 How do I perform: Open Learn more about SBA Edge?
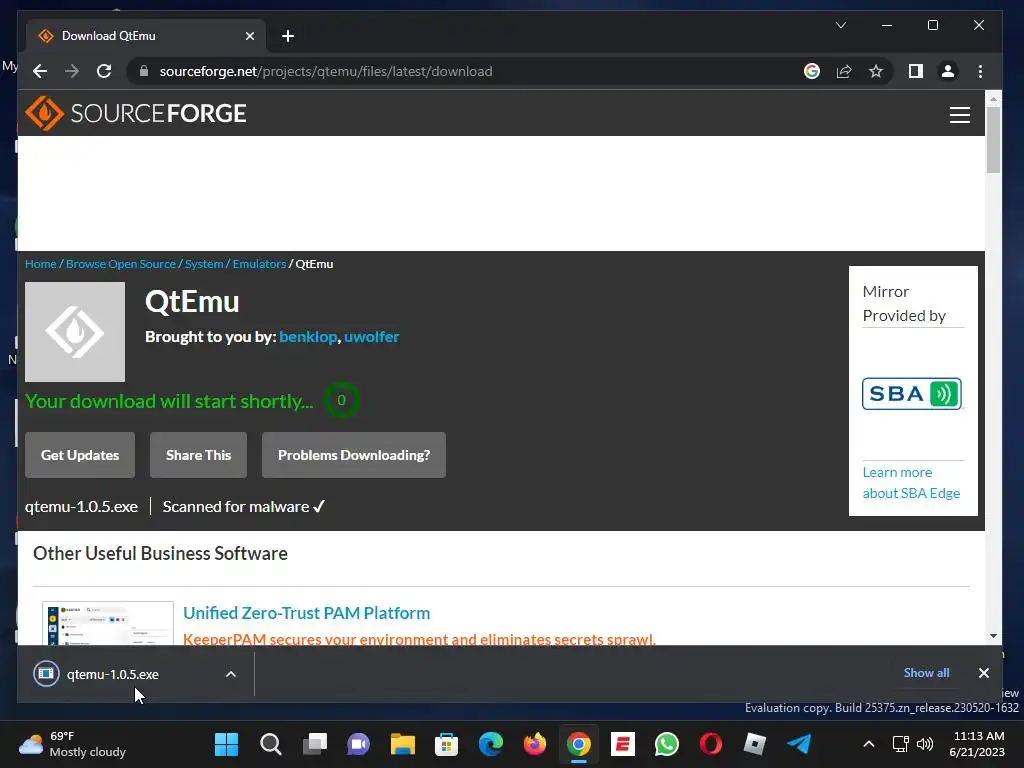[x=911, y=483]
